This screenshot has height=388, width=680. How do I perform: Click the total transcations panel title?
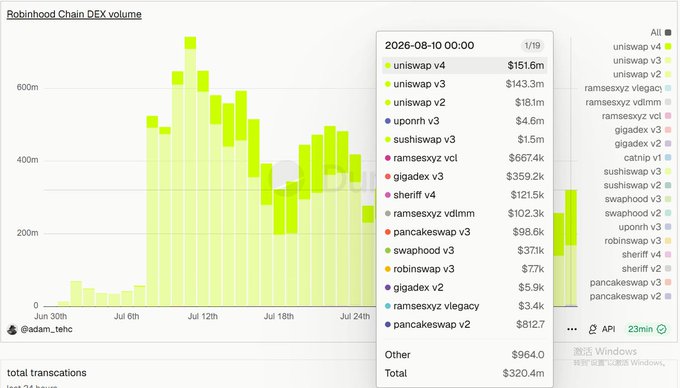[46, 373]
